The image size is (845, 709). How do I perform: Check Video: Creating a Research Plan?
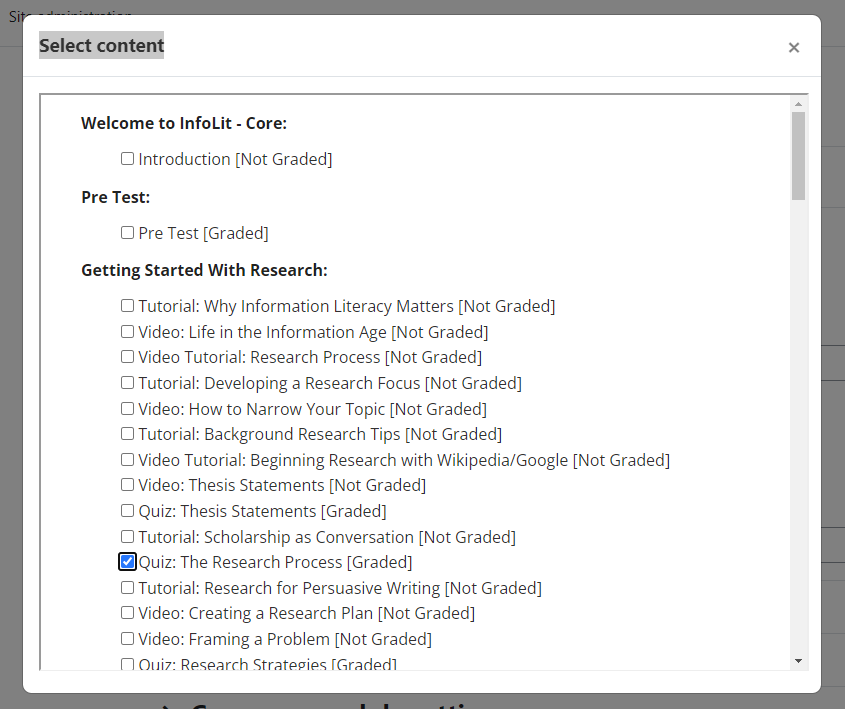[127, 613]
